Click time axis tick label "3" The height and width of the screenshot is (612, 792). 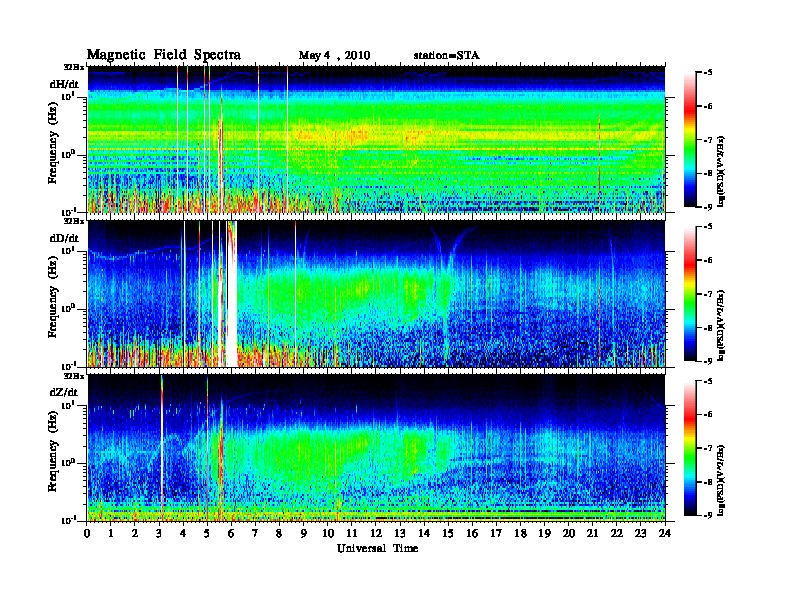160,534
